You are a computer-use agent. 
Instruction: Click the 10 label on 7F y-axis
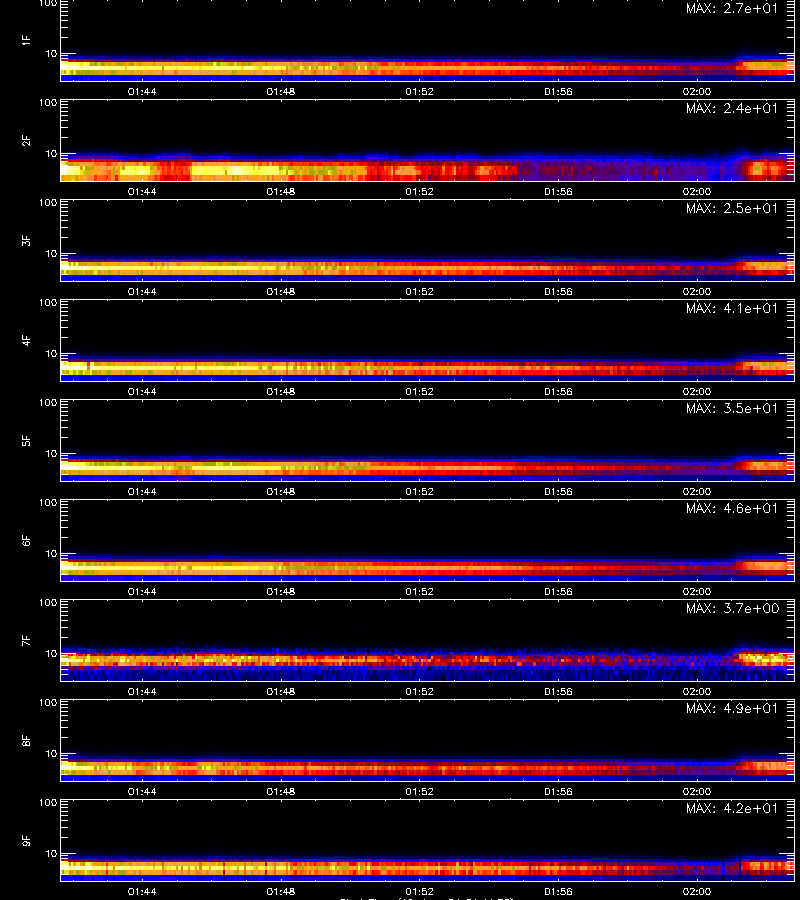[x=52, y=654]
